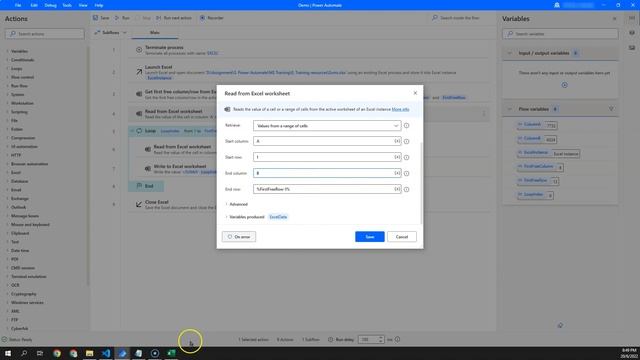Show info tooltip for Start column
Viewport: 640px width, 360px height.
tap(407, 141)
